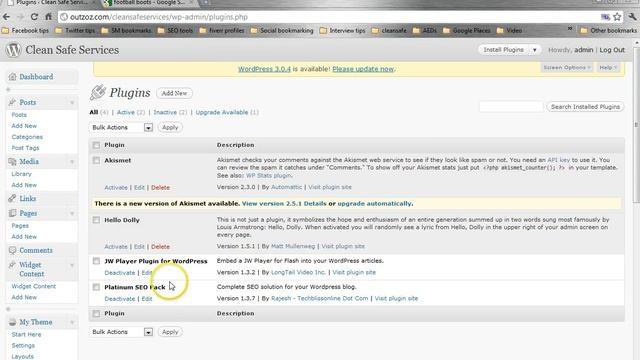
Task: Expand the Screen Options panel
Action: (567, 68)
